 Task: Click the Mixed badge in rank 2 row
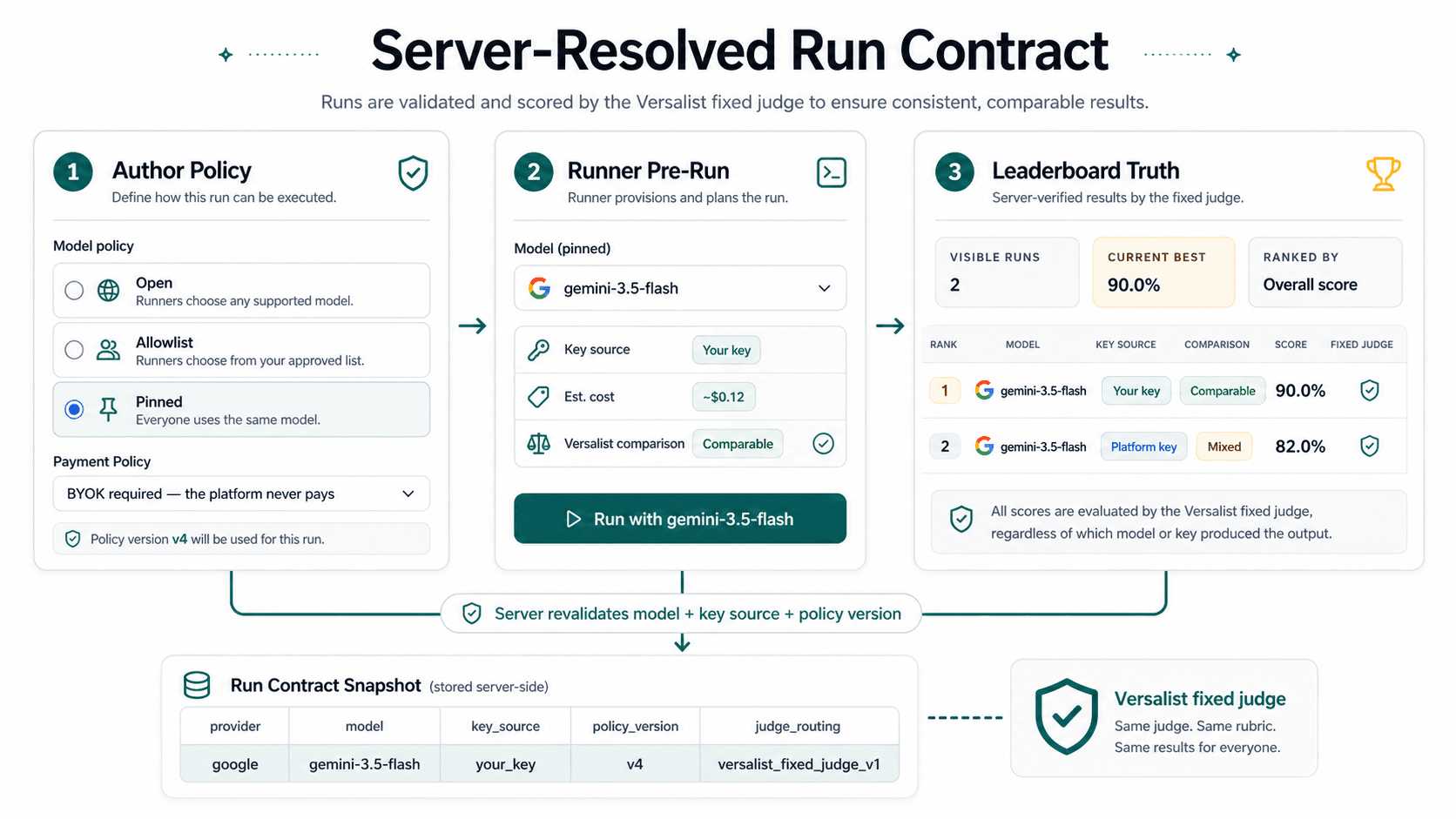[1224, 446]
